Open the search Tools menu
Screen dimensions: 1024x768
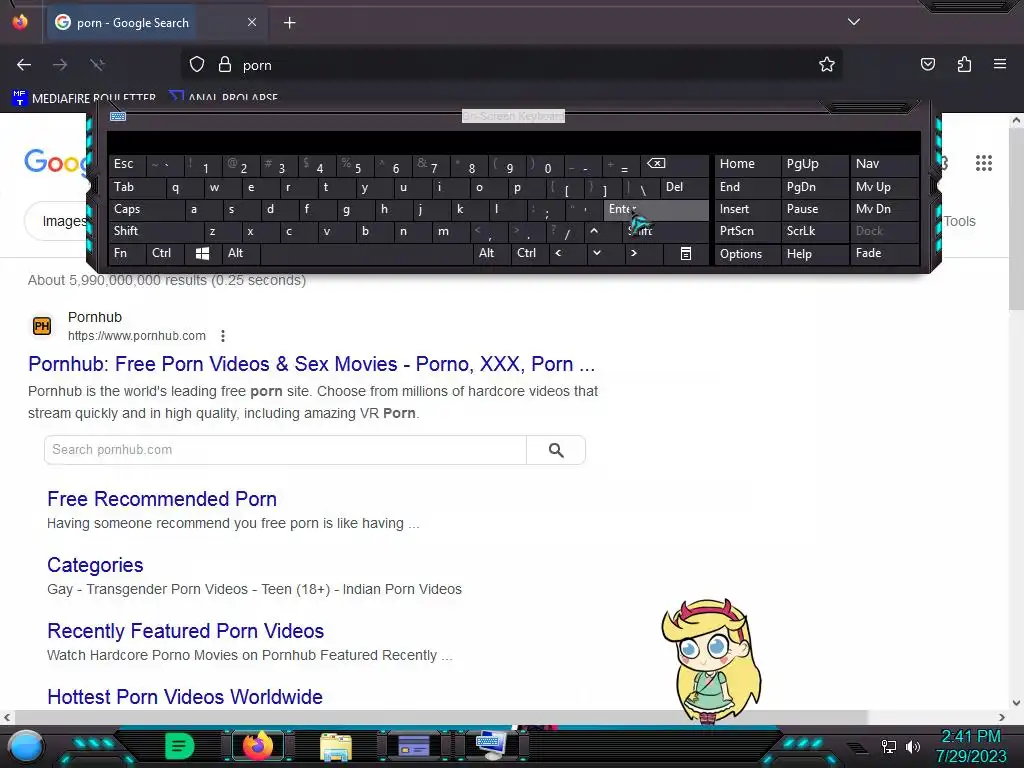(959, 221)
